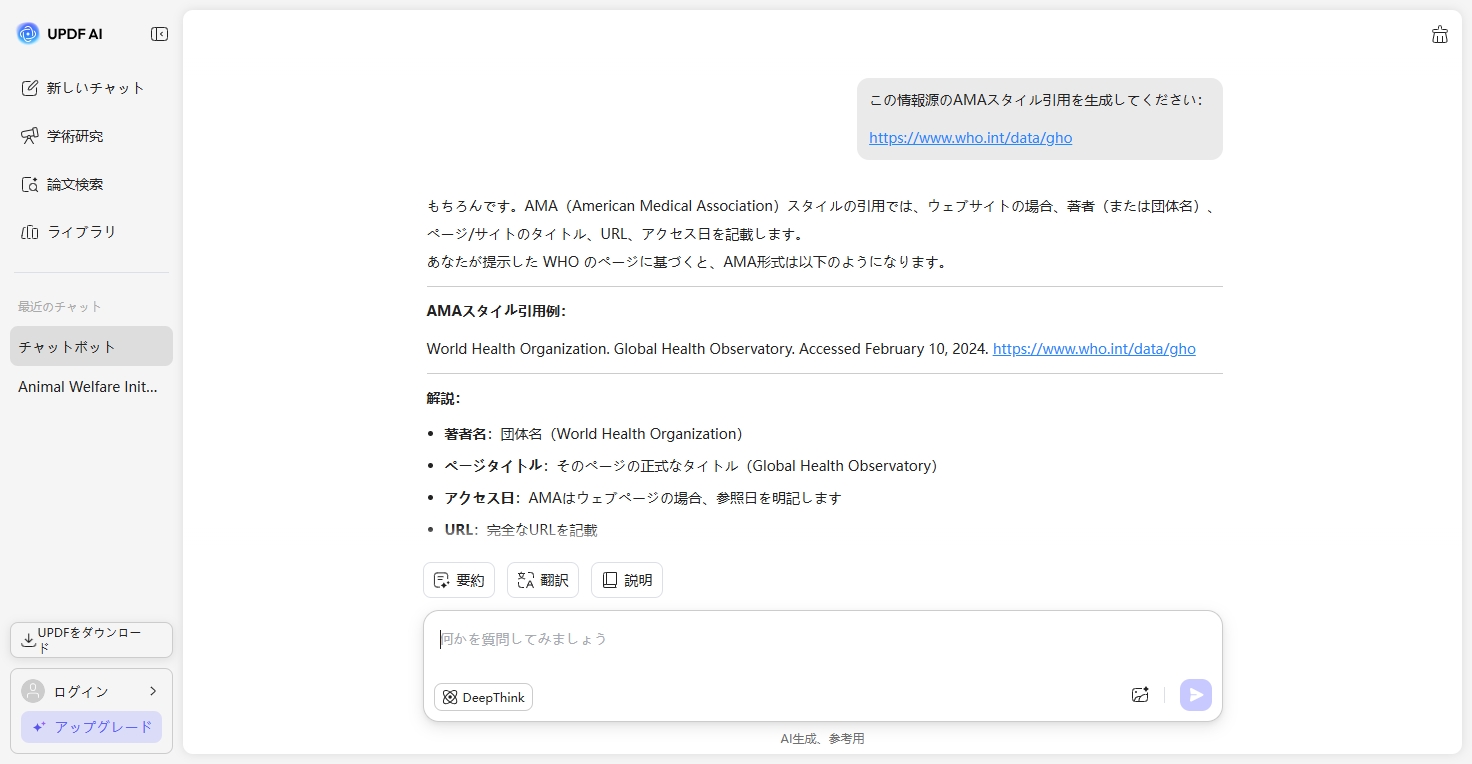Click the send arrow button

(x=1196, y=695)
